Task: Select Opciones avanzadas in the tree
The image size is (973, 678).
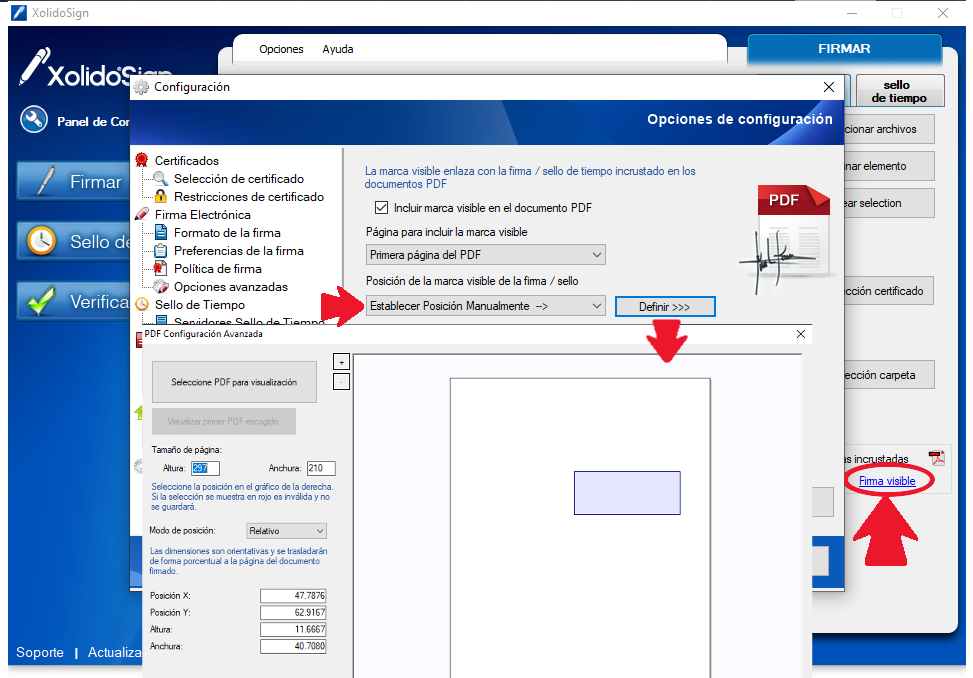Action: [x=230, y=287]
